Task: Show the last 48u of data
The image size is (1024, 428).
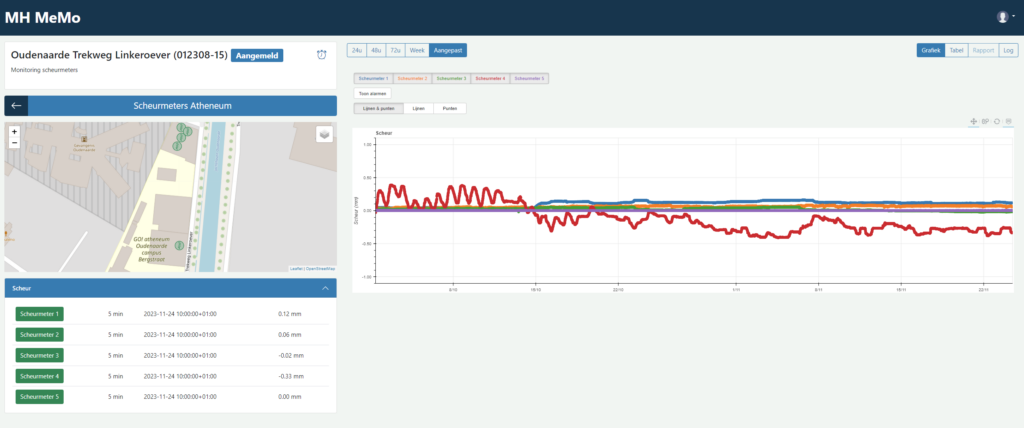Action: (x=376, y=50)
